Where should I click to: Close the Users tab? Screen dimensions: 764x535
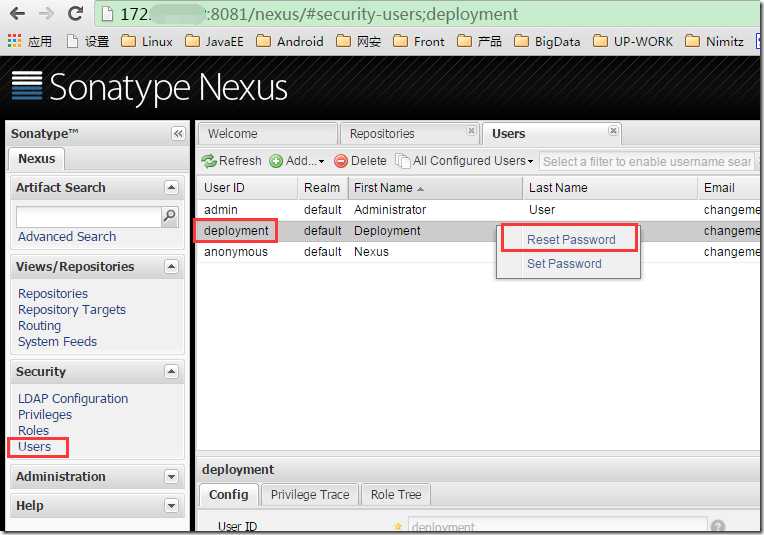pyautogui.click(x=613, y=131)
